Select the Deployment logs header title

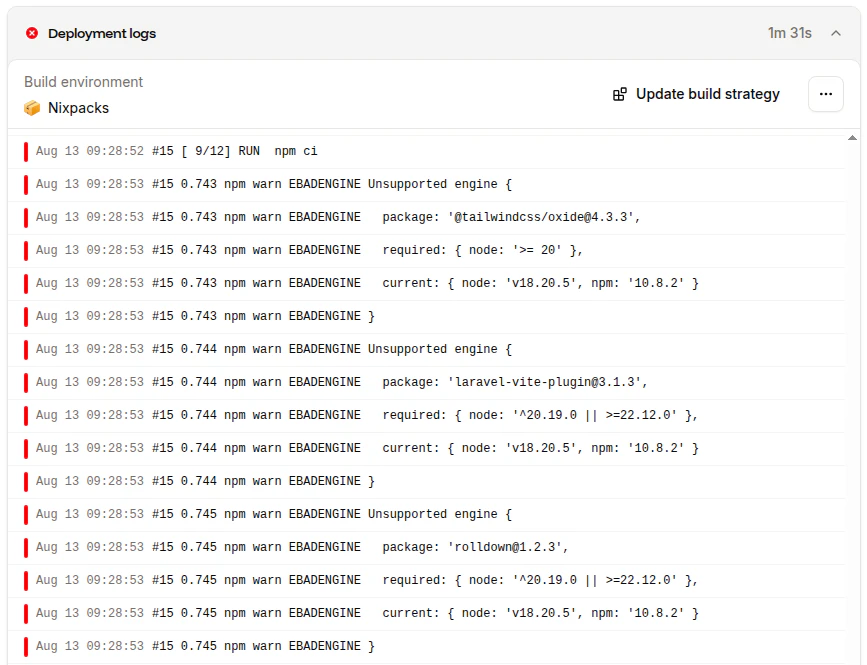coord(102,33)
